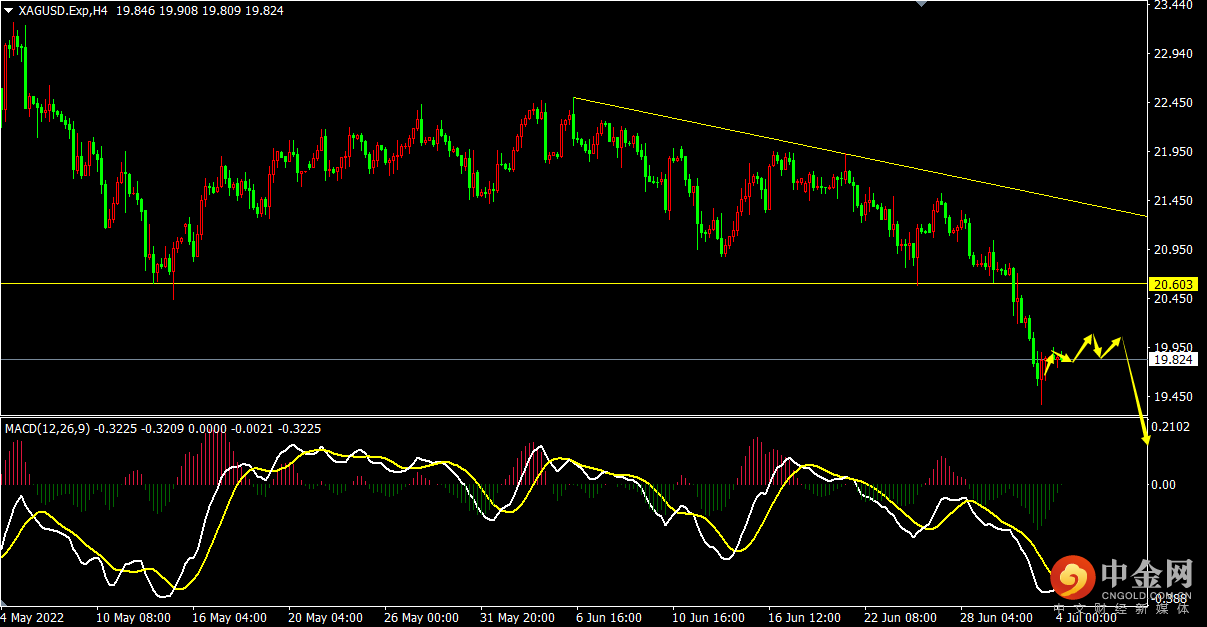Click the 21.950 price axis label

click(x=1174, y=152)
